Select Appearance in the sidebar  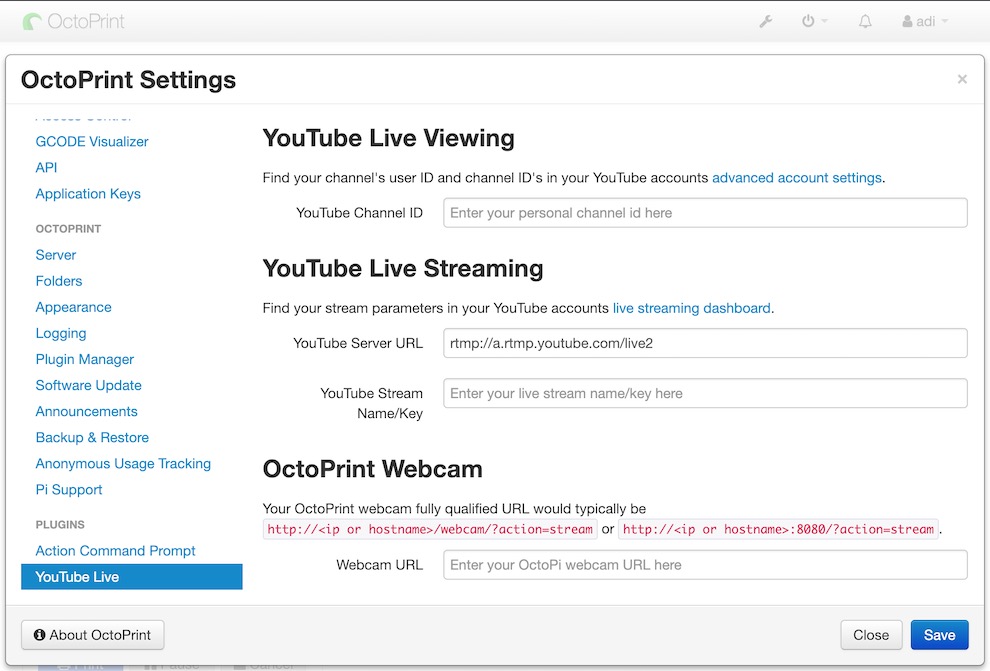[x=73, y=307]
